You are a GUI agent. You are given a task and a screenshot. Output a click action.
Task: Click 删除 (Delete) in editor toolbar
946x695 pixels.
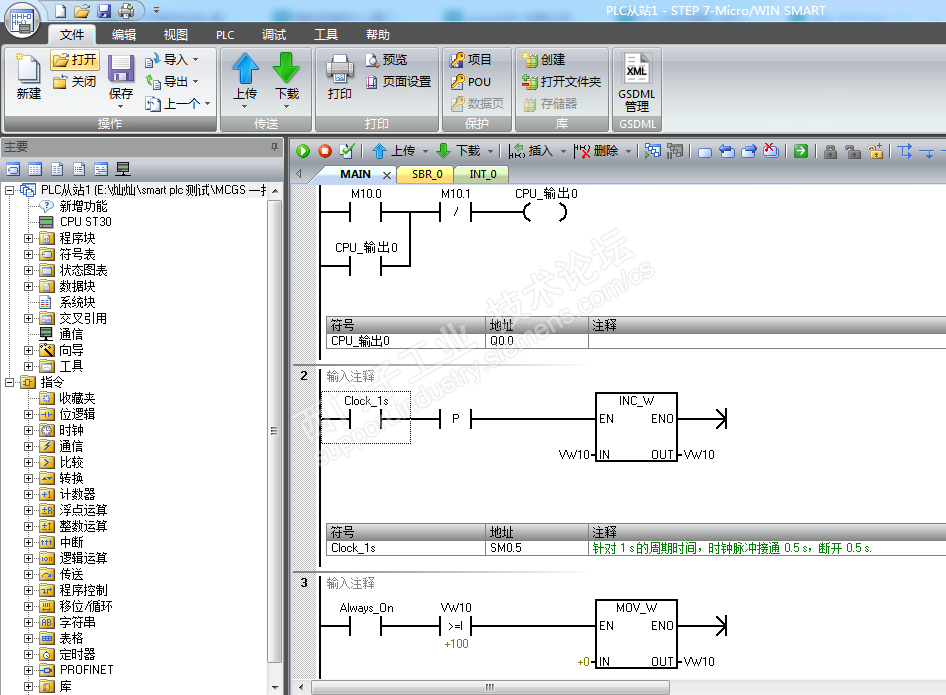[596, 151]
